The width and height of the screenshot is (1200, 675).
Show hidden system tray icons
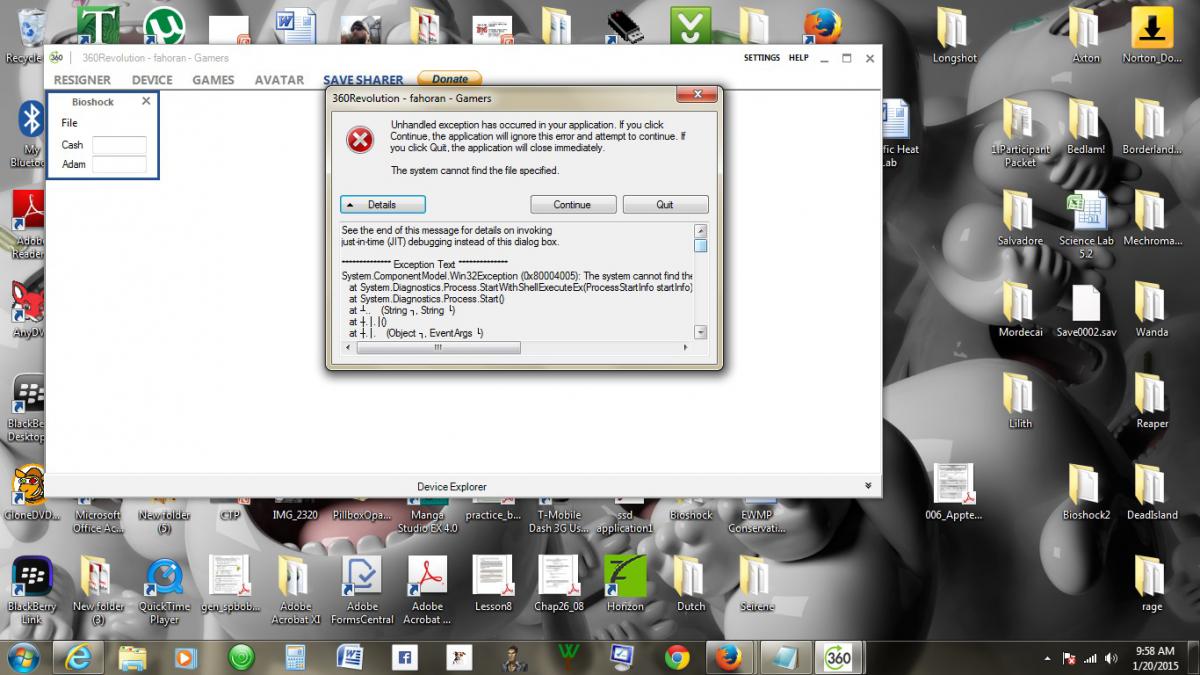click(1047, 658)
